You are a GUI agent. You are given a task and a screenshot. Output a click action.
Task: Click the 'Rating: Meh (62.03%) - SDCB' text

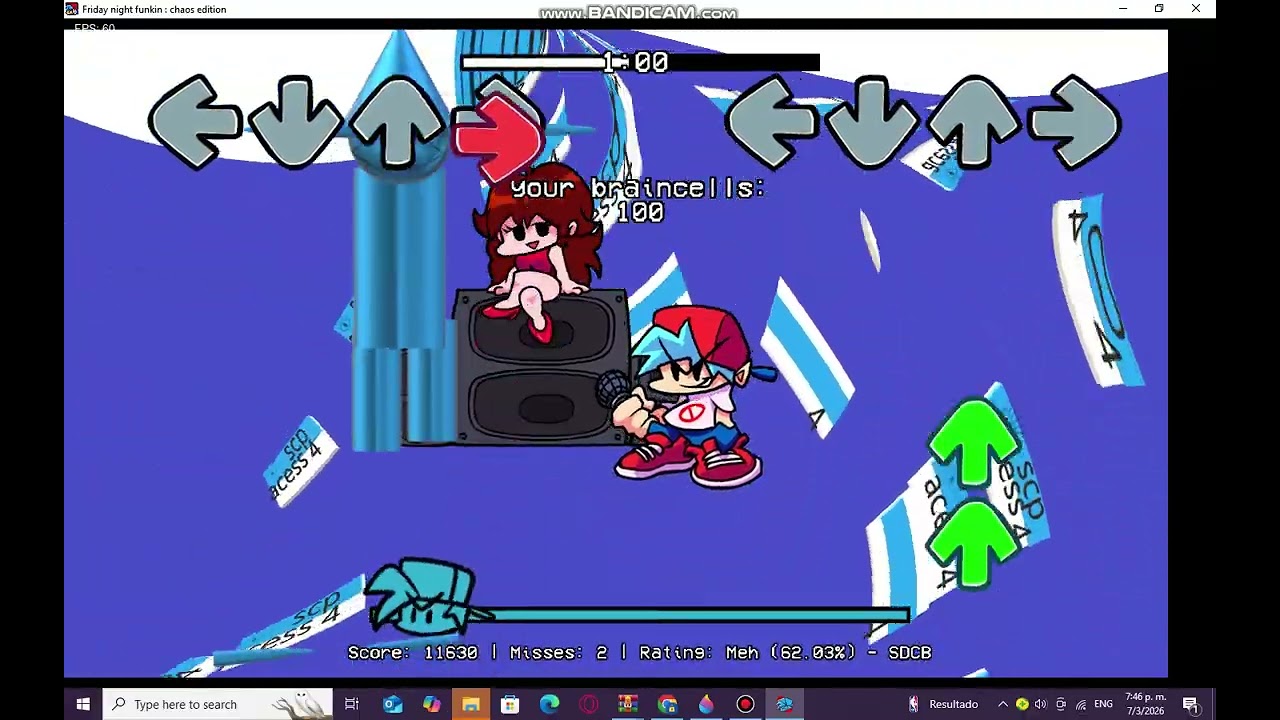(785, 652)
